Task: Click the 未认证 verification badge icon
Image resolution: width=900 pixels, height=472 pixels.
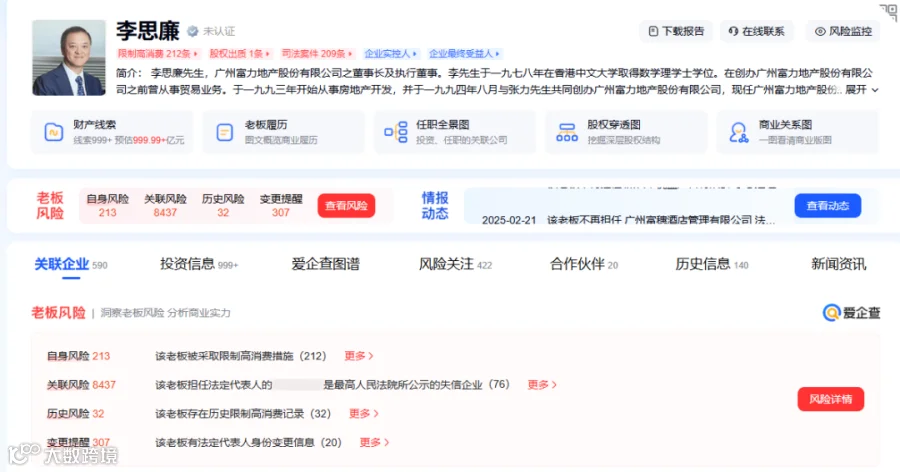Action: click(193, 31)
